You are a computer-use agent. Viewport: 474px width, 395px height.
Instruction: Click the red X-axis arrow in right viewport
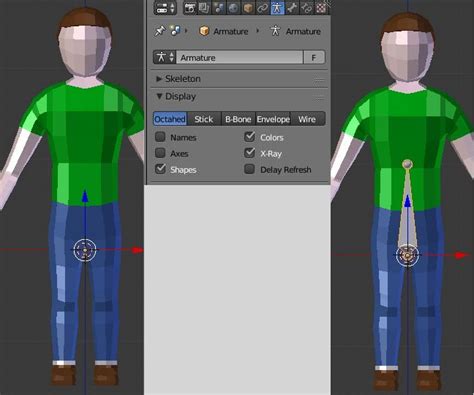(462, 255)
